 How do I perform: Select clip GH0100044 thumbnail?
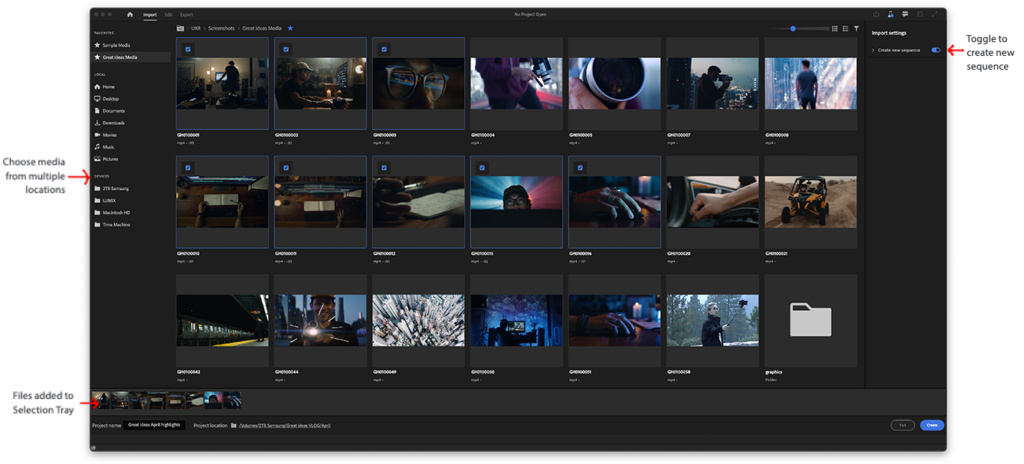pyautogui.click(x=321, y=320)
